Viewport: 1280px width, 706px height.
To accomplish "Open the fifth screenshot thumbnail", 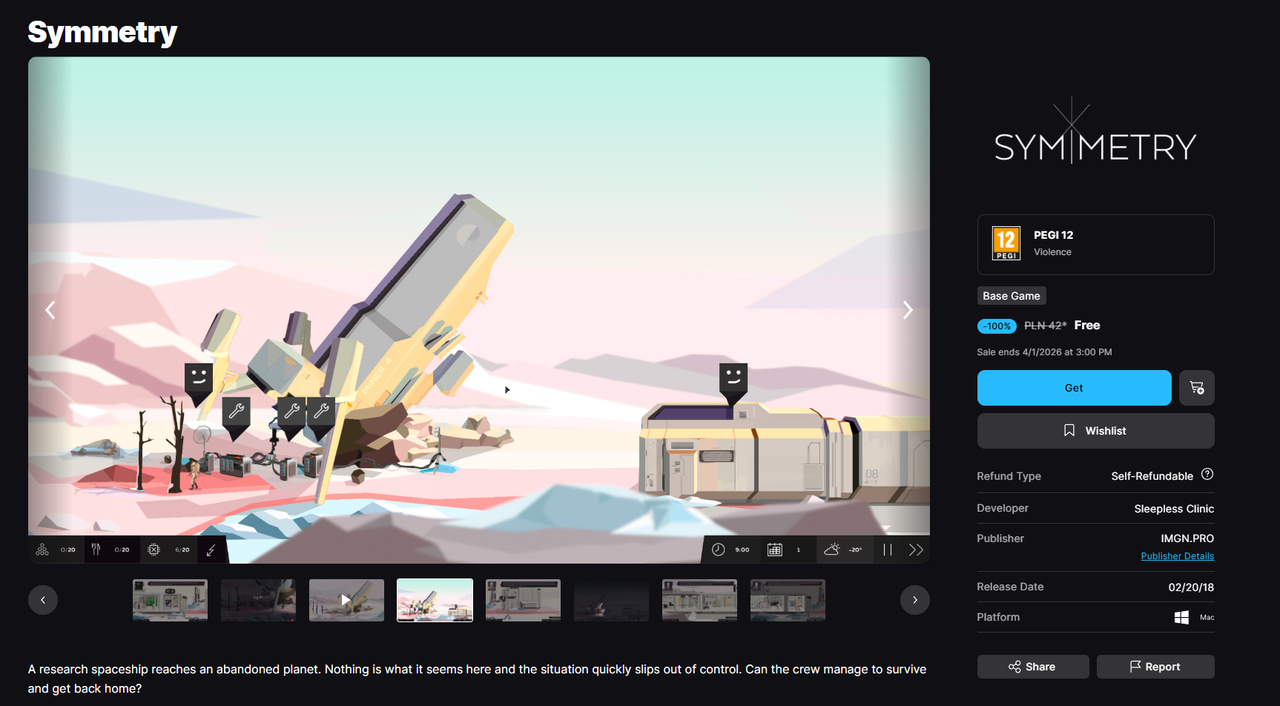I will [523, 600].
